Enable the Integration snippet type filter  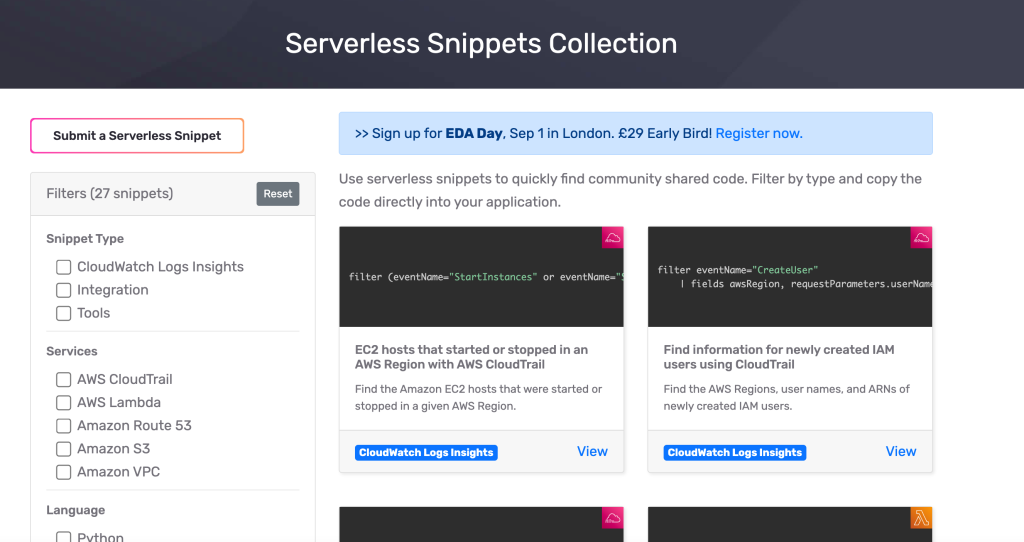click(x=63, y=290)
